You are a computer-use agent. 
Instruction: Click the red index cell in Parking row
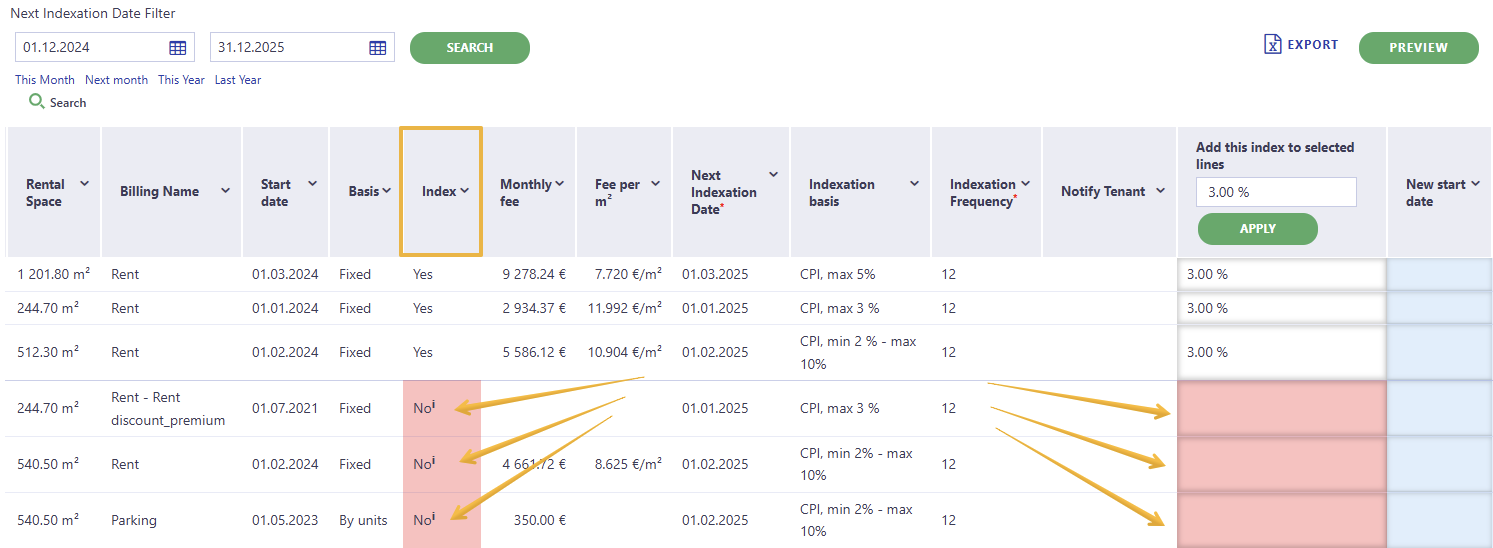[x=1282, y=520]
